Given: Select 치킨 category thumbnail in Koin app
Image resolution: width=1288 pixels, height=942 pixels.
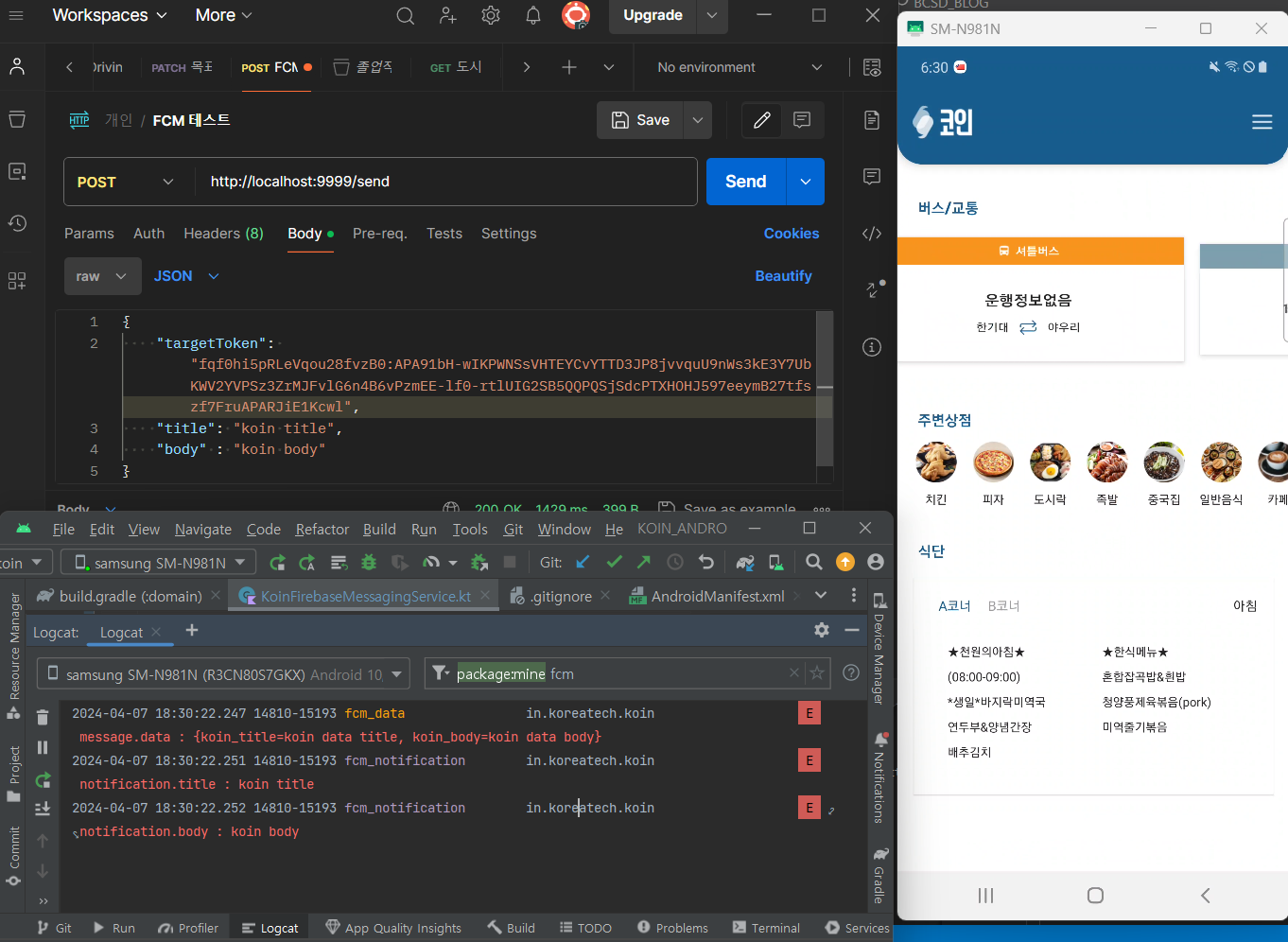Looking at the screenshot, I should pos(936,462).
